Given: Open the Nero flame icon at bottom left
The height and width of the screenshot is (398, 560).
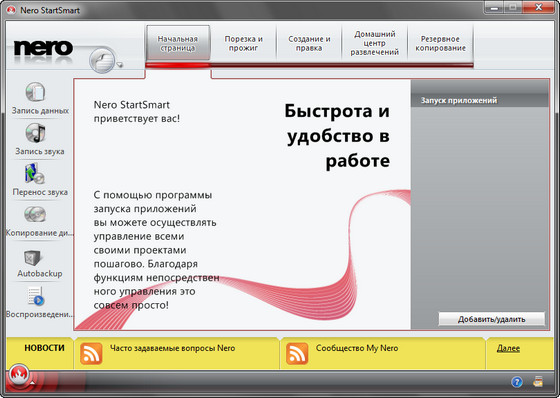Looking at the screenshot, I should click(x=19, y=375).
